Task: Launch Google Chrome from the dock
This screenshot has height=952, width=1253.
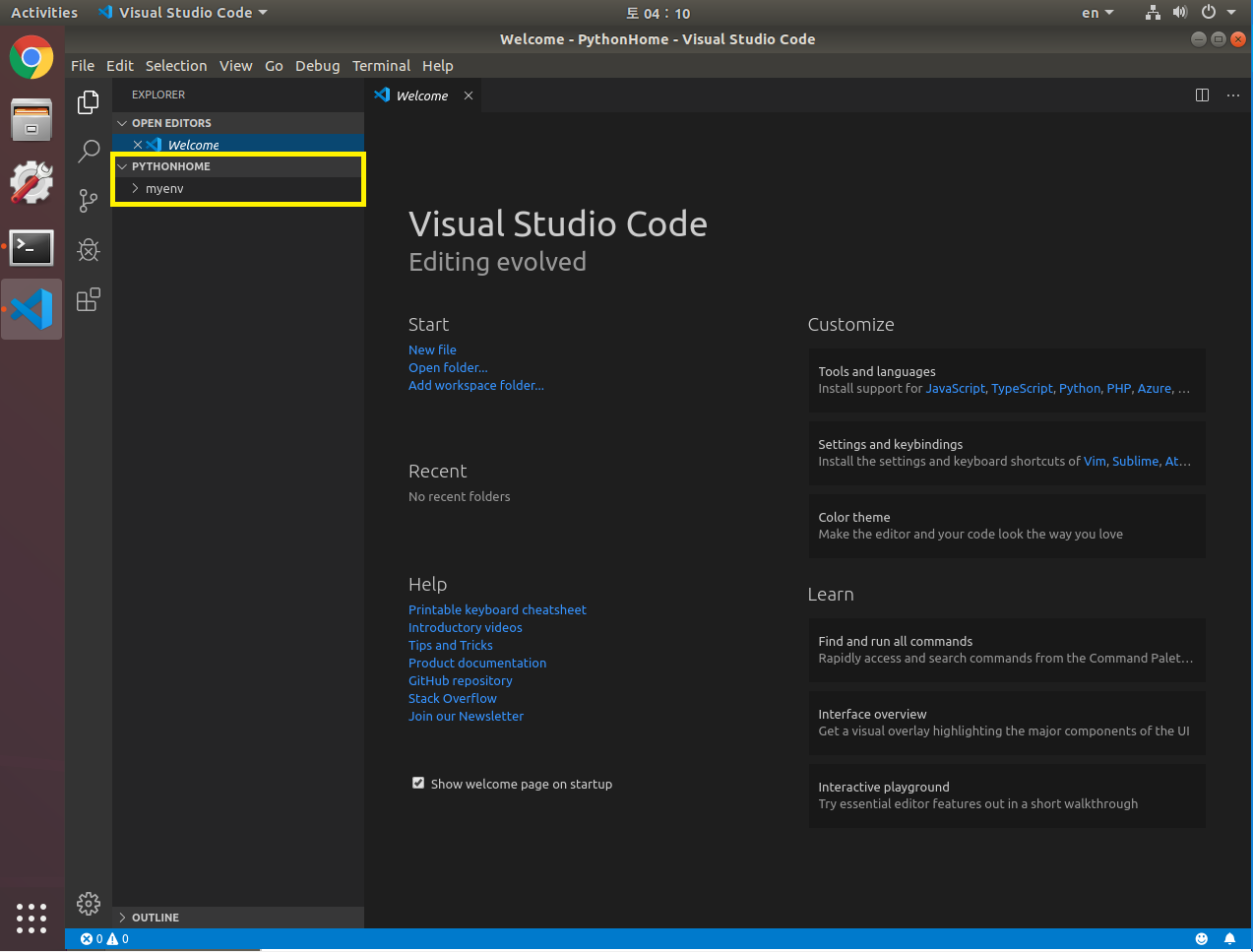Action: (x=31, y=57)
